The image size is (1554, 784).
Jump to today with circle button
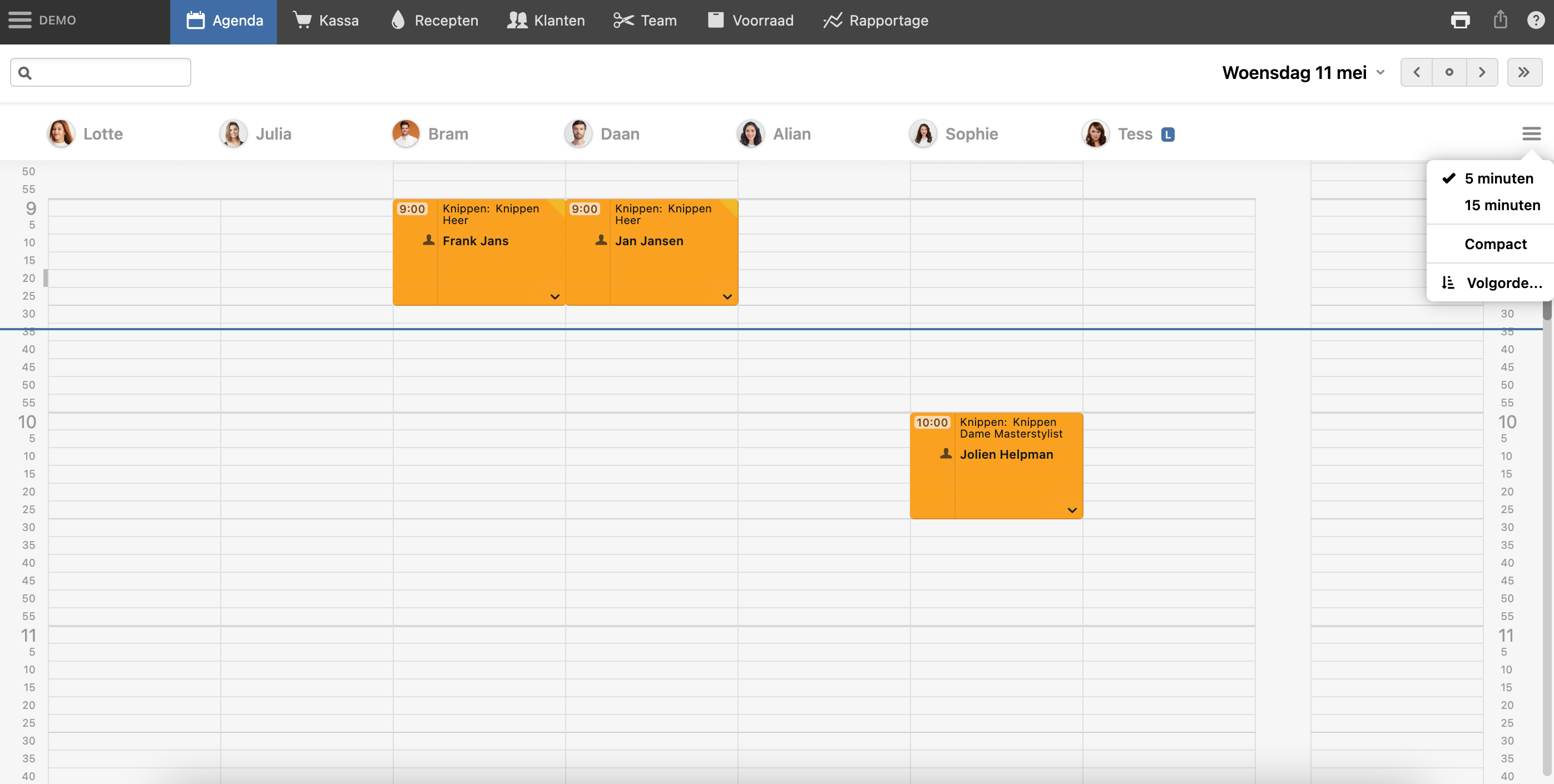point(1449,72)
